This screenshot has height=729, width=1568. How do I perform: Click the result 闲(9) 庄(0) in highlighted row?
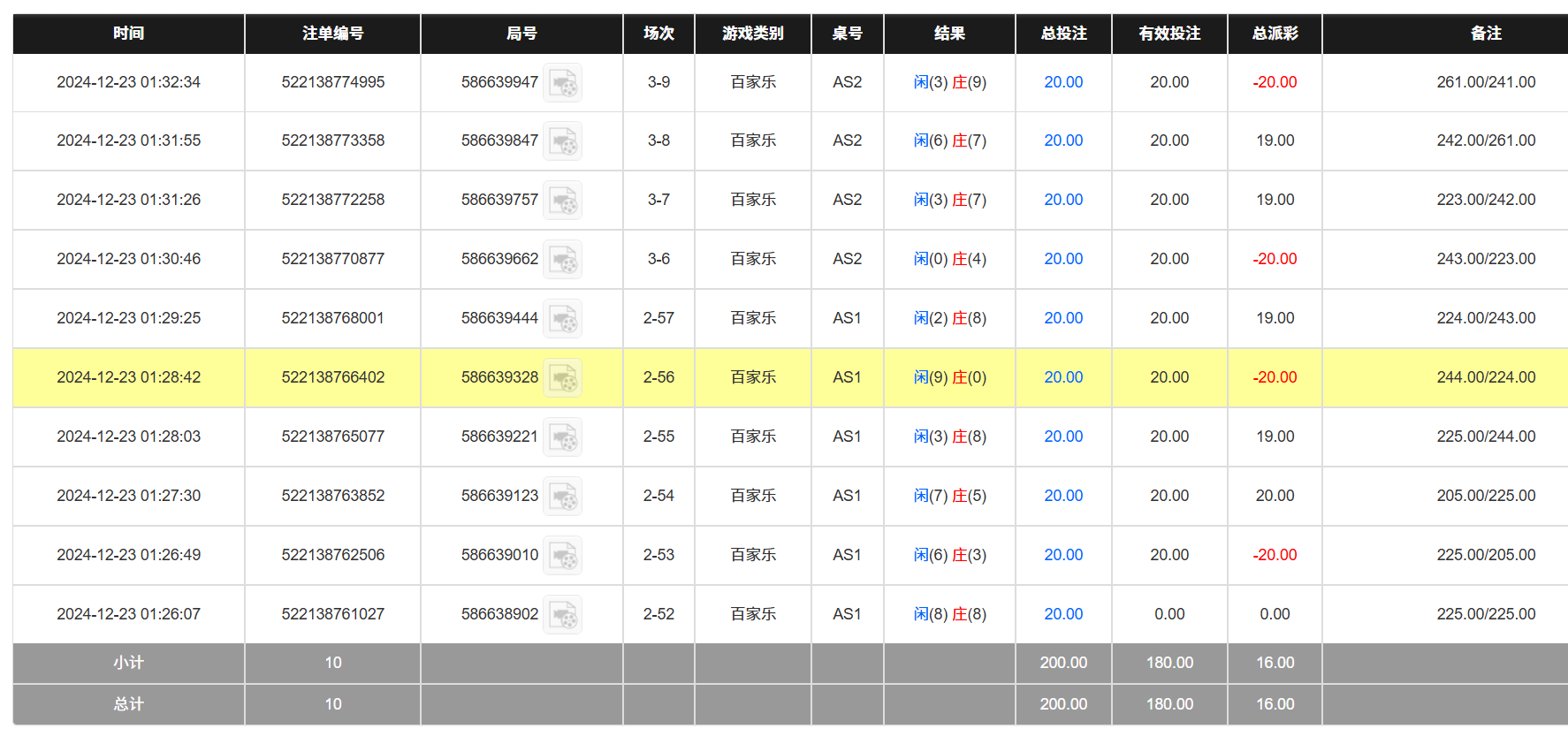pyautogui.click(x=949, y=377)
